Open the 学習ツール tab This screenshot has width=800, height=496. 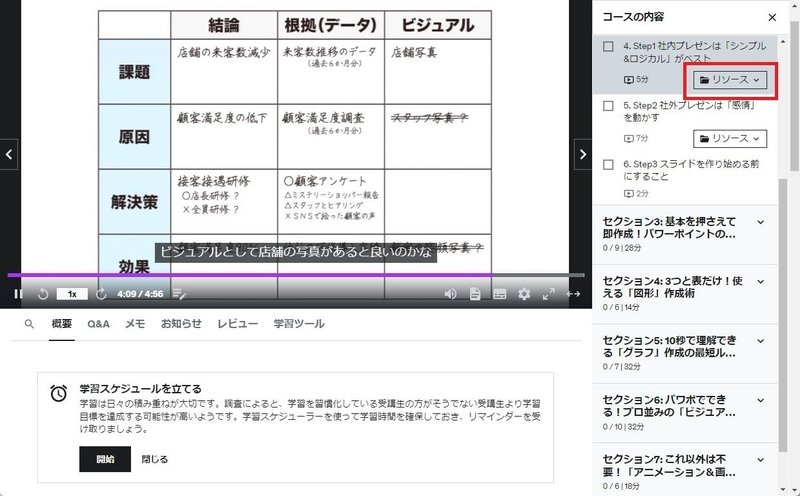point(298,324)
